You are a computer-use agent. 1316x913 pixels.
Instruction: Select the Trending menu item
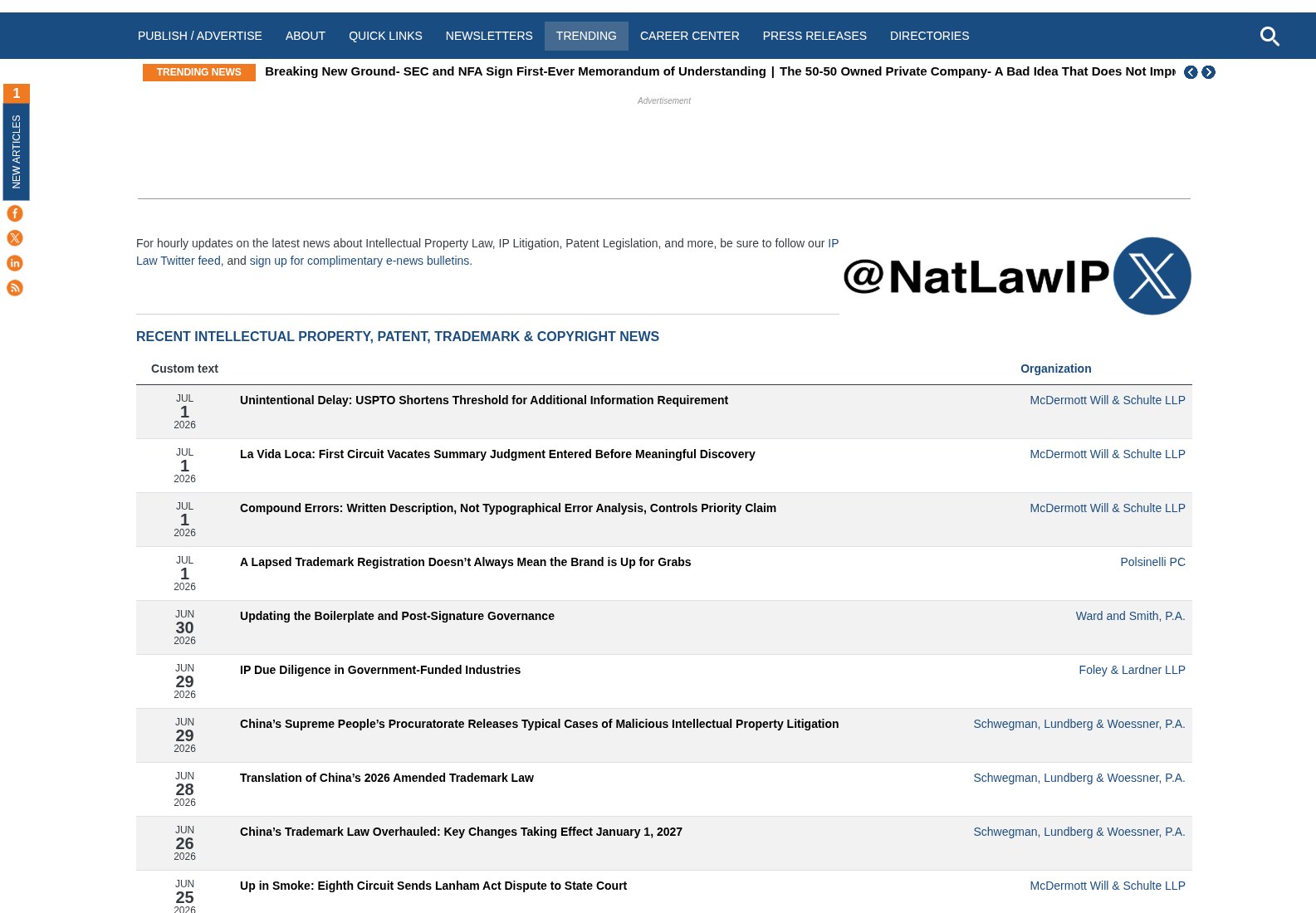click(586, 36)
